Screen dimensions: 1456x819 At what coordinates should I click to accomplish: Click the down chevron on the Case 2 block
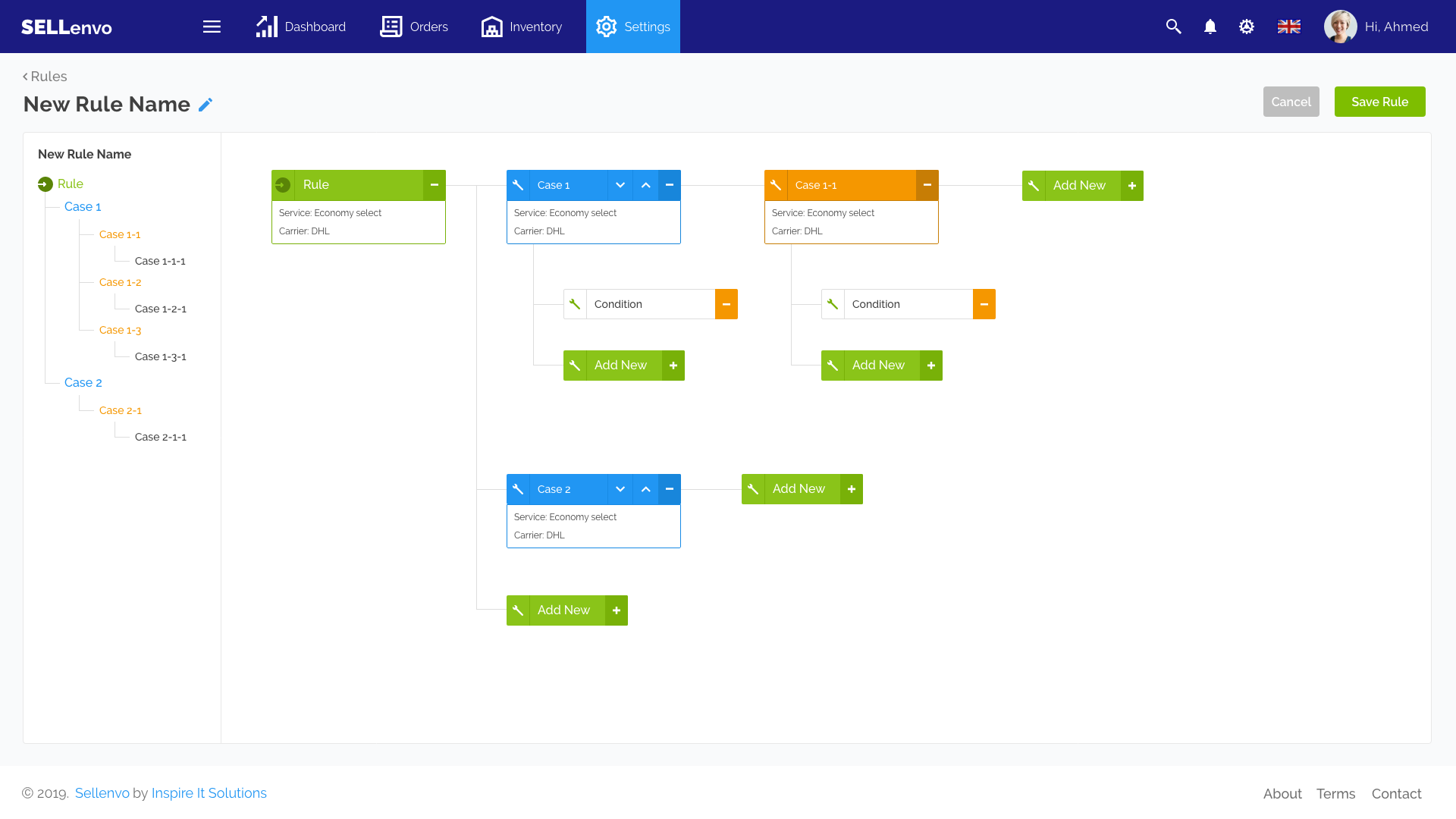pyautogui.click(x=620, y=489)
